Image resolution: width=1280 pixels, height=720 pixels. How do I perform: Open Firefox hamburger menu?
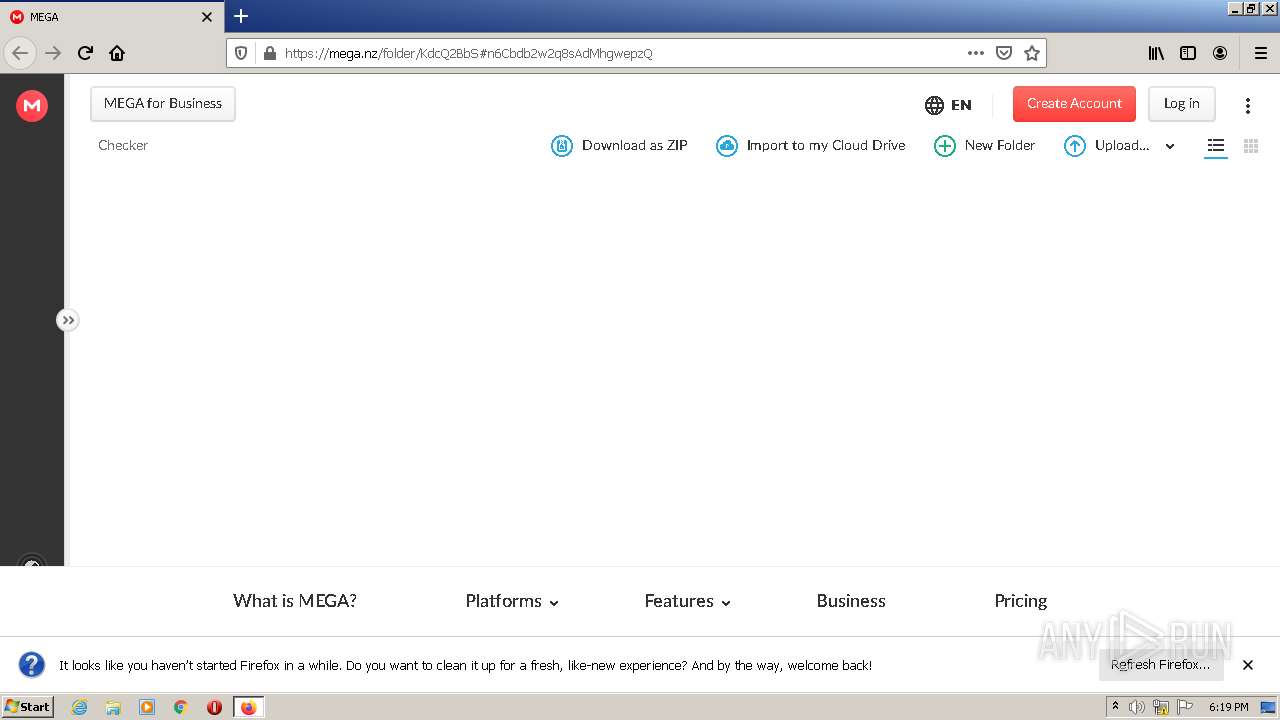[x=1261, y=53]
